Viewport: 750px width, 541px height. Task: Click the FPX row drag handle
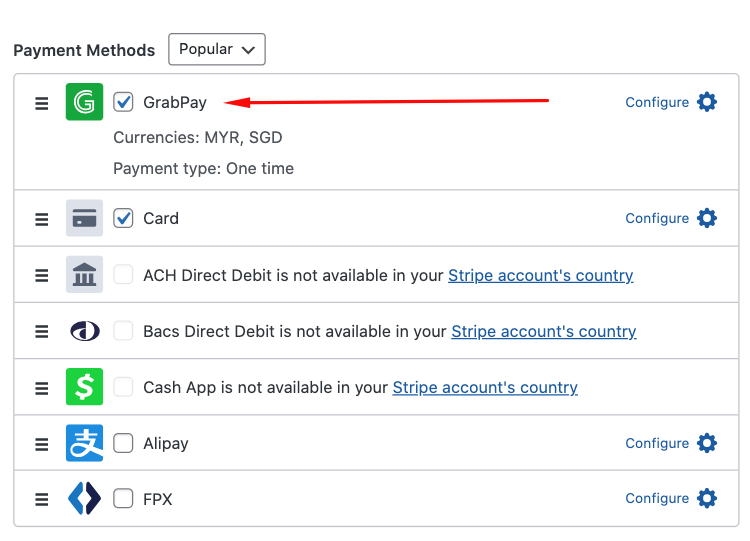[x=42, y=499]
